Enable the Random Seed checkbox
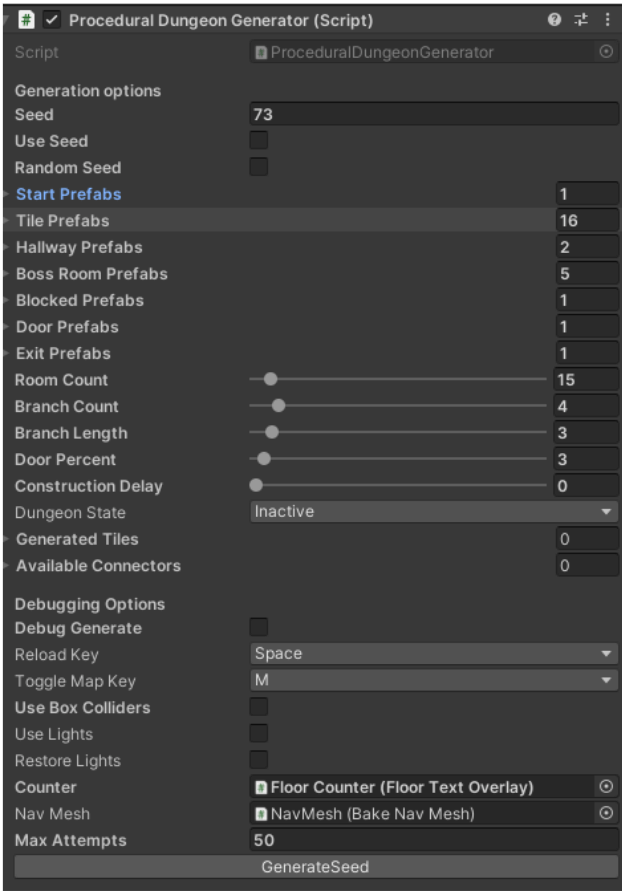Viewport: 622px width, 892px height. pos(259,167)
